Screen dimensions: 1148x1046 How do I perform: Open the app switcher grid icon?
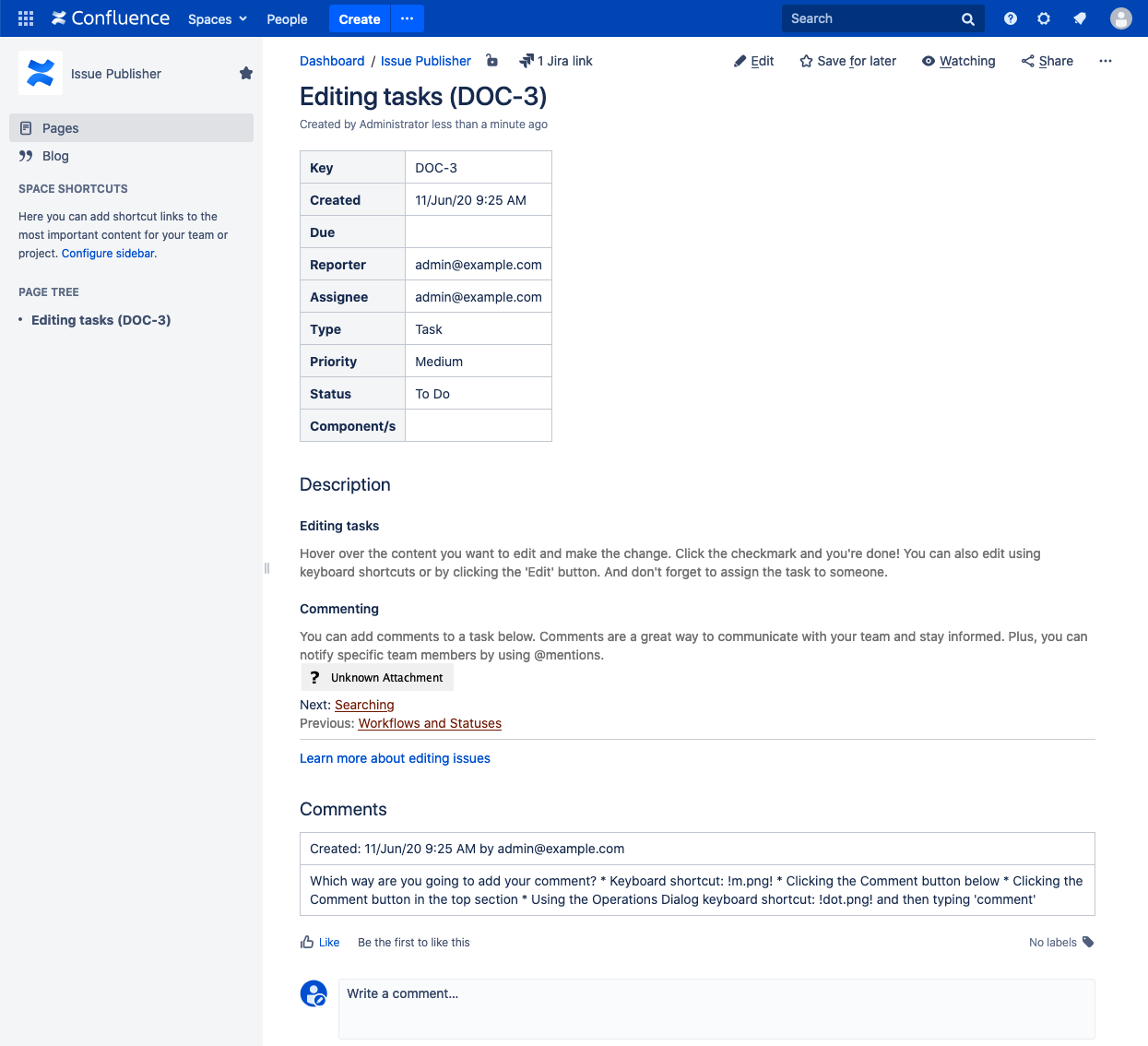point(26,18)
